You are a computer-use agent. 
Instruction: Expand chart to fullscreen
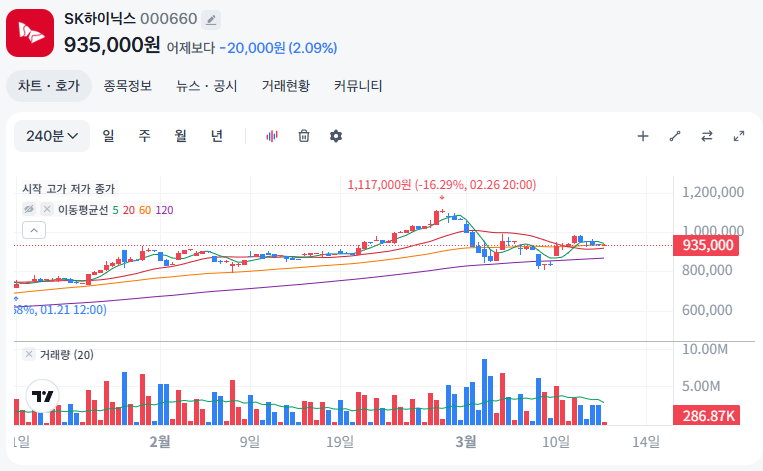pos(739,136)
